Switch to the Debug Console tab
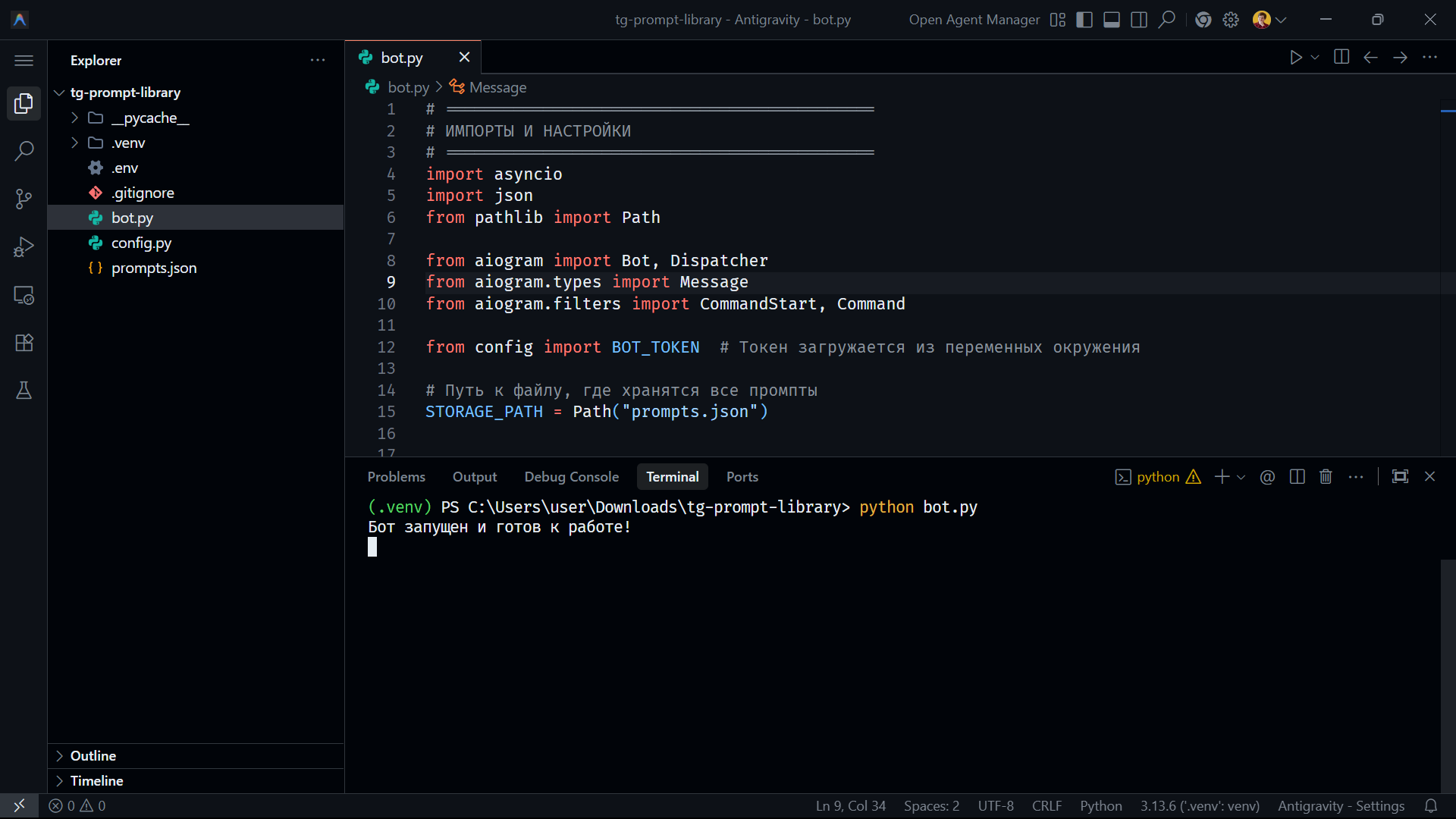 [571, 476]
